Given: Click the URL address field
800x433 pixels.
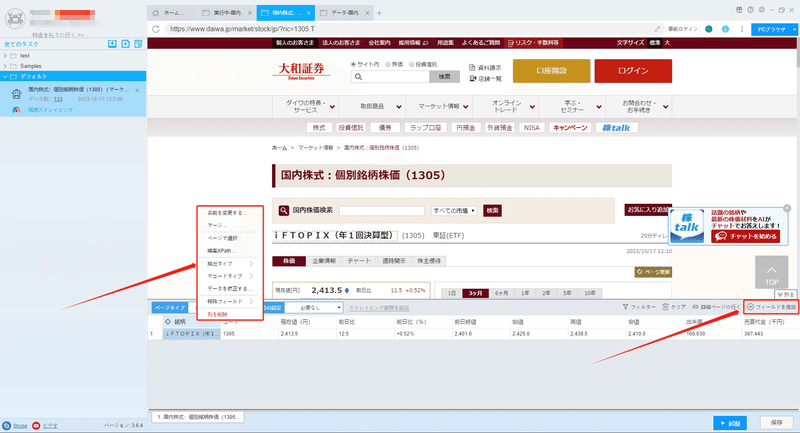Looking at the screenshot, I should point(408,29).
